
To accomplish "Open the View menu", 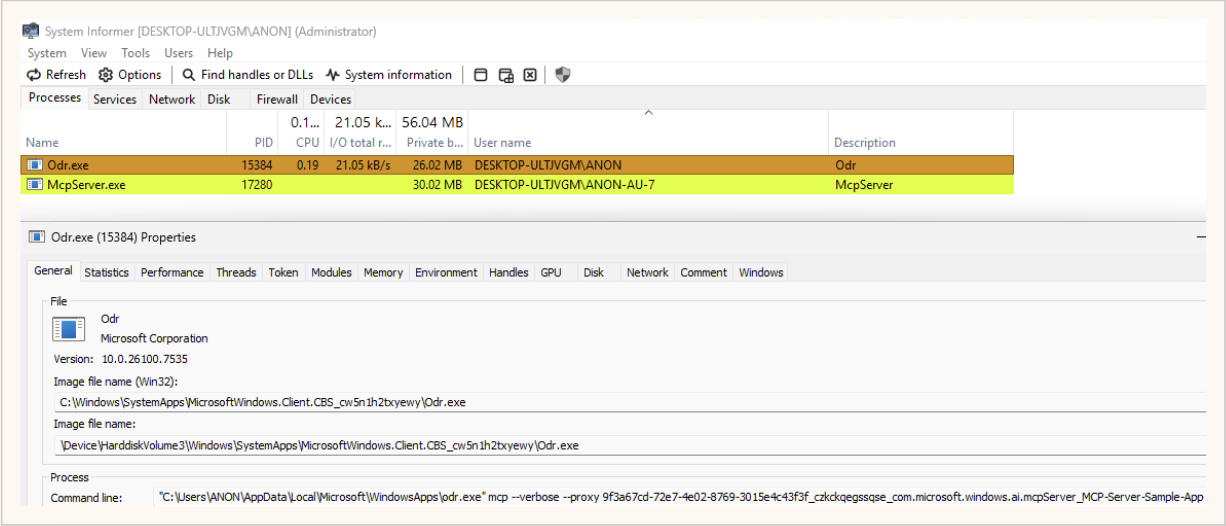I will (x=94, y=53).
